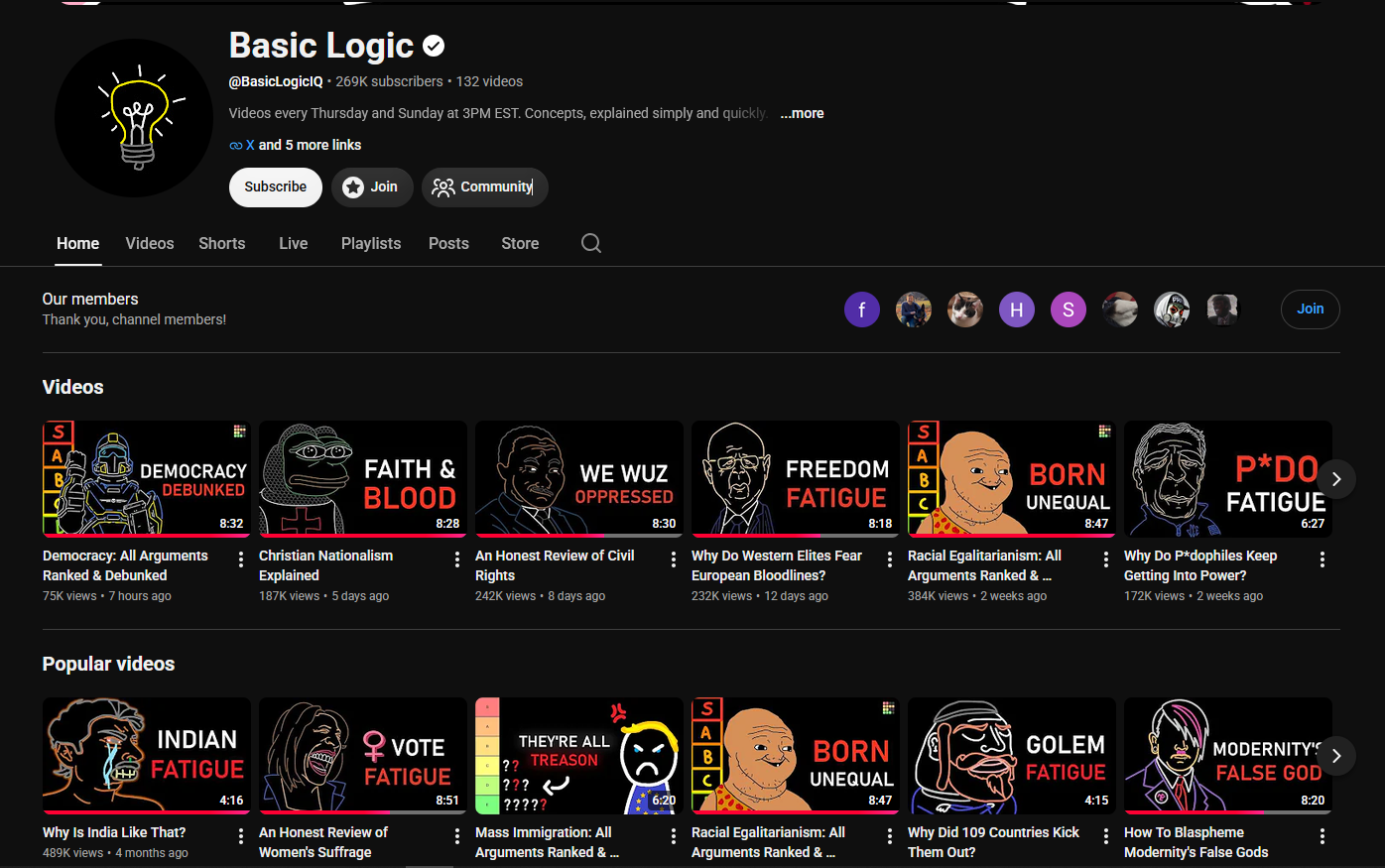Open the Store tab
Image resolution: width=1385 pixels, height=868 pixels.
tap(520, 243)
